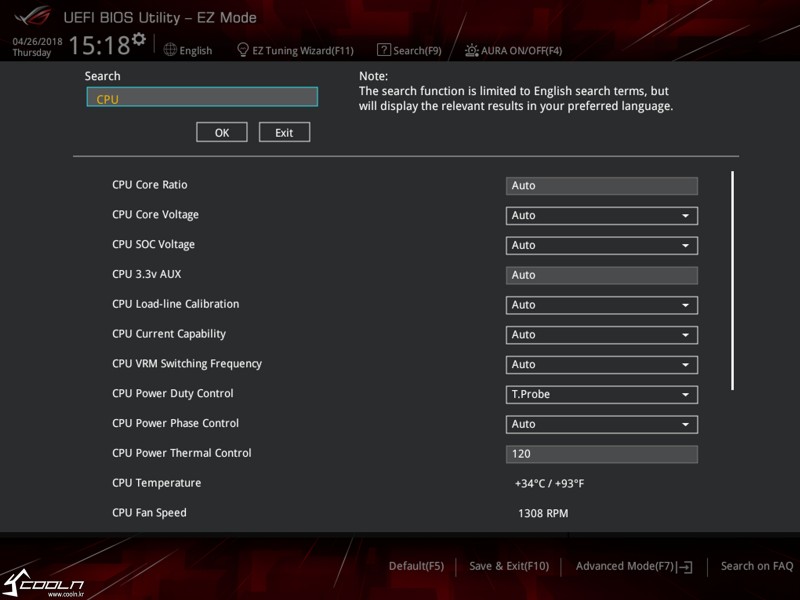Click the CPU search input field
Viewport: 800px width, 600px height.
pos(202,97)
